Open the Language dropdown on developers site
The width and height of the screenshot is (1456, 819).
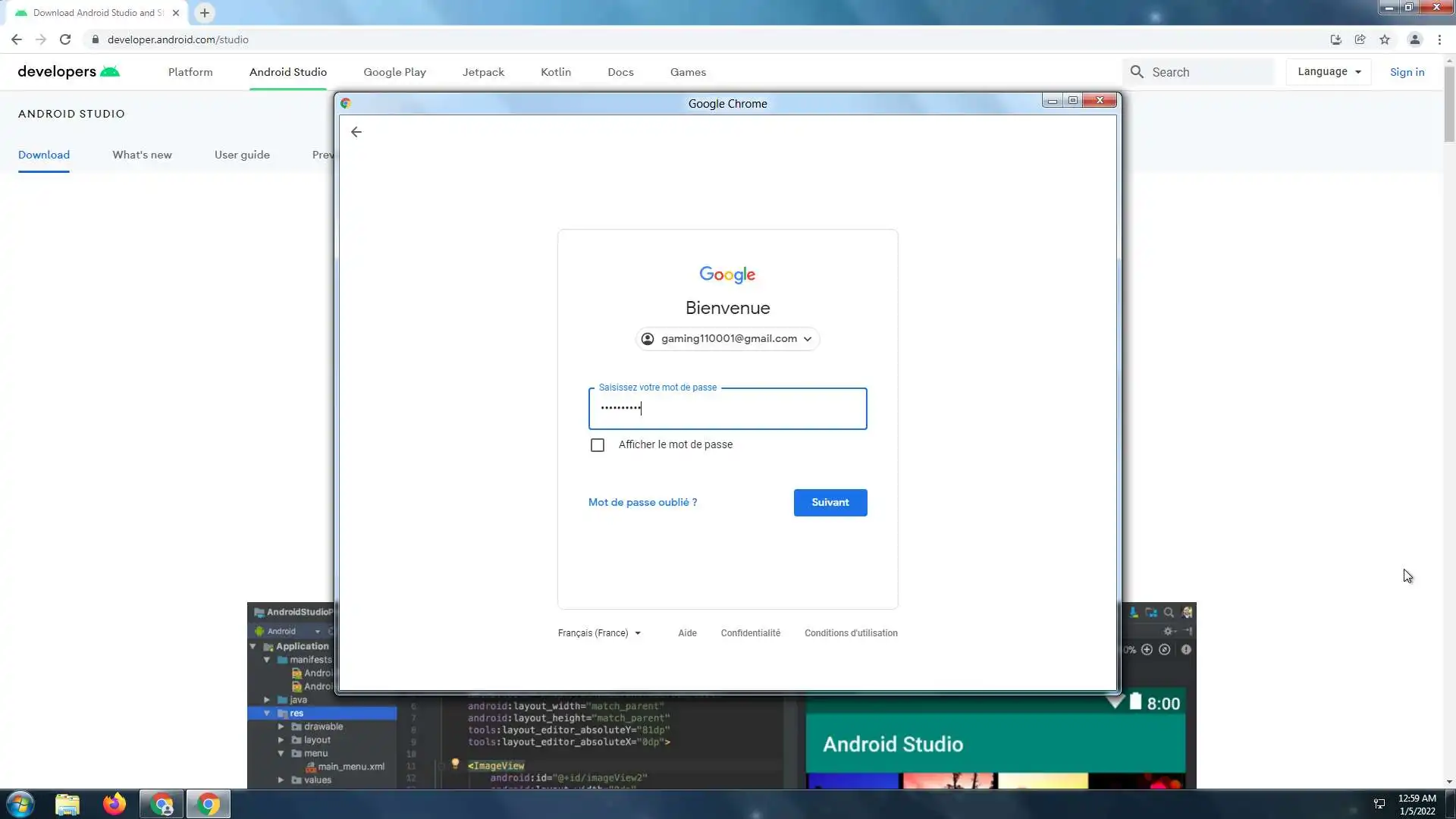[1329, 72]
